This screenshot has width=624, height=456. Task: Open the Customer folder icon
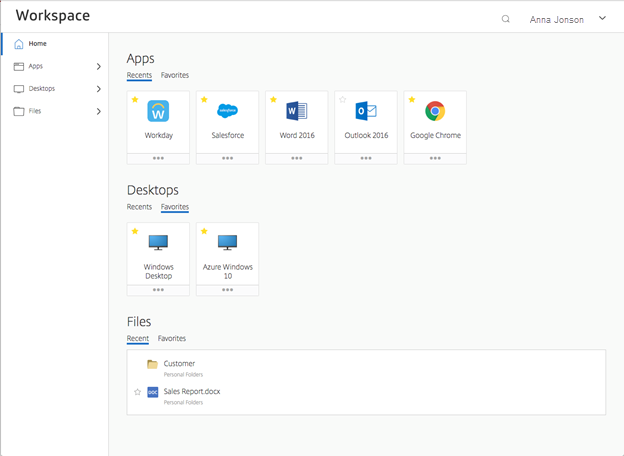pos(152,364)
